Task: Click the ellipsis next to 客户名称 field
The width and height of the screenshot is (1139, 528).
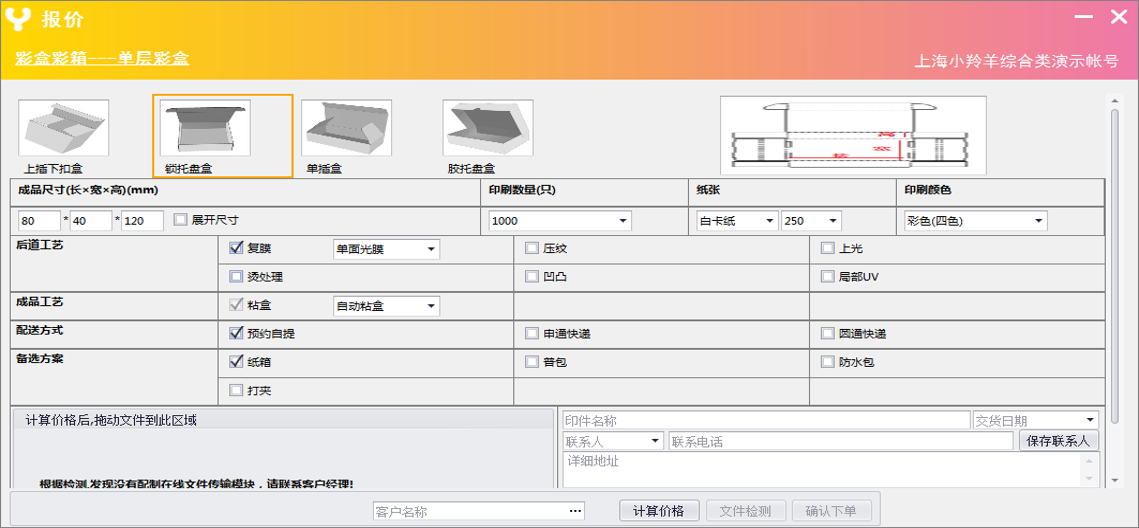Action: 575,511
